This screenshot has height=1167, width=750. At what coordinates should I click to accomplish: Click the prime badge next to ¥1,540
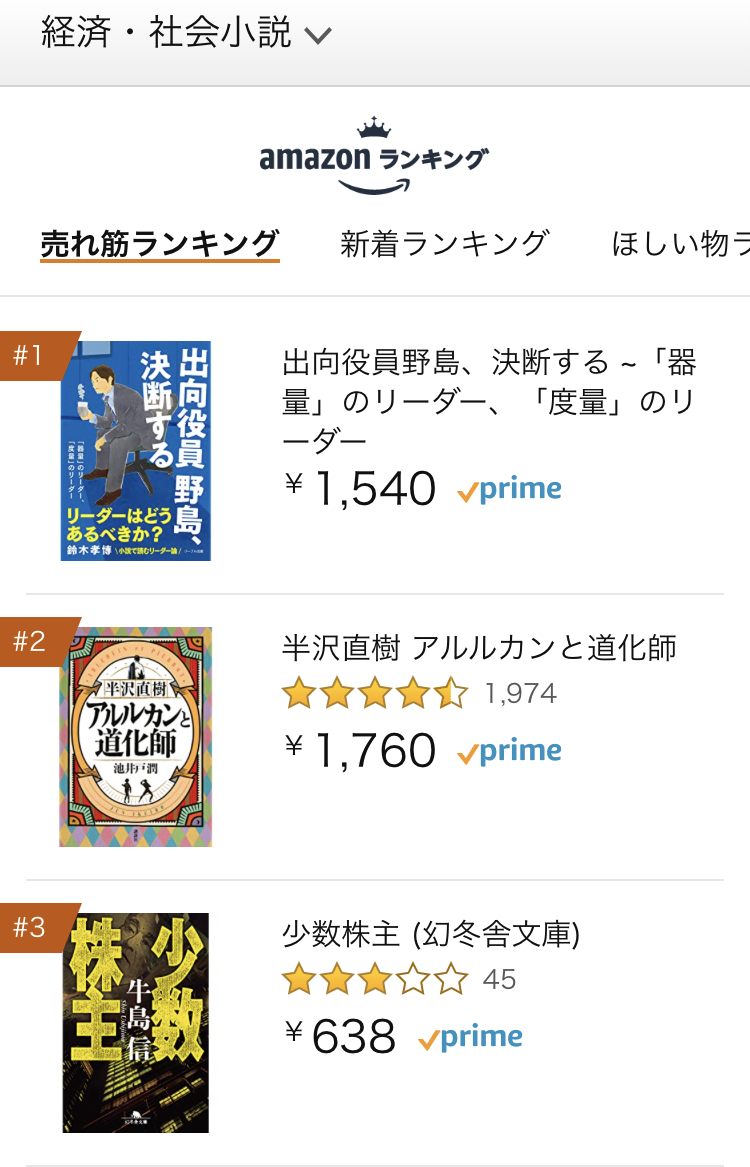510,490
